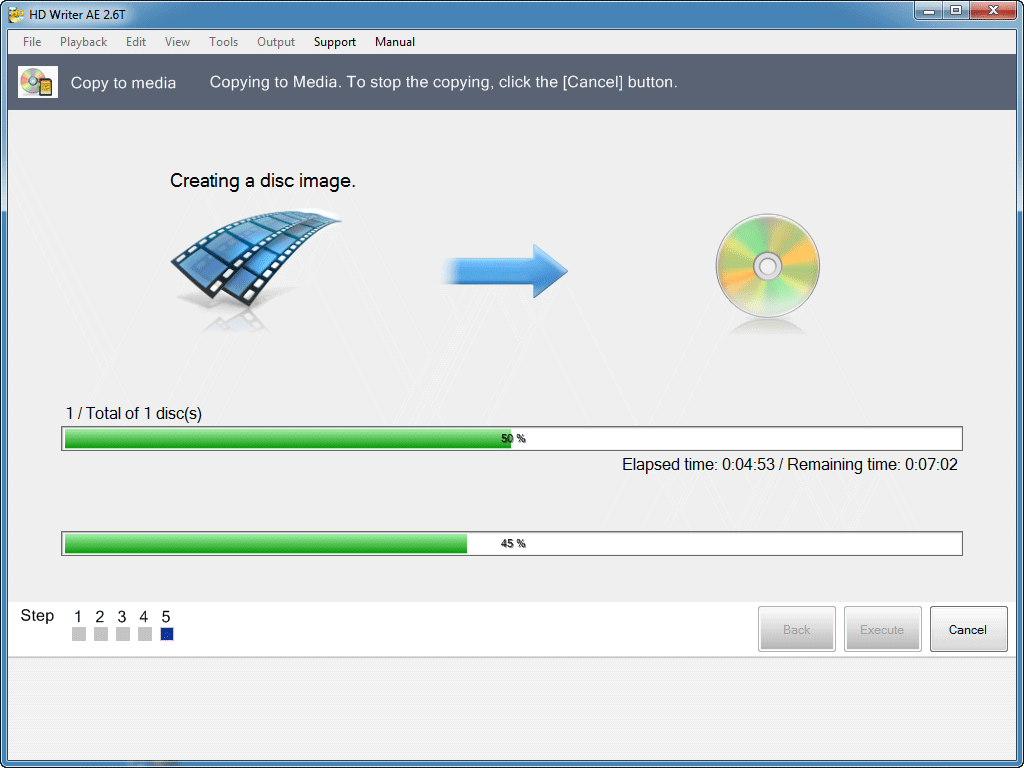The height and width of the screenshot is (768, 1024).
Task: Click the disabled Back button
Action: pyautogui.click(x=797, y=629)
